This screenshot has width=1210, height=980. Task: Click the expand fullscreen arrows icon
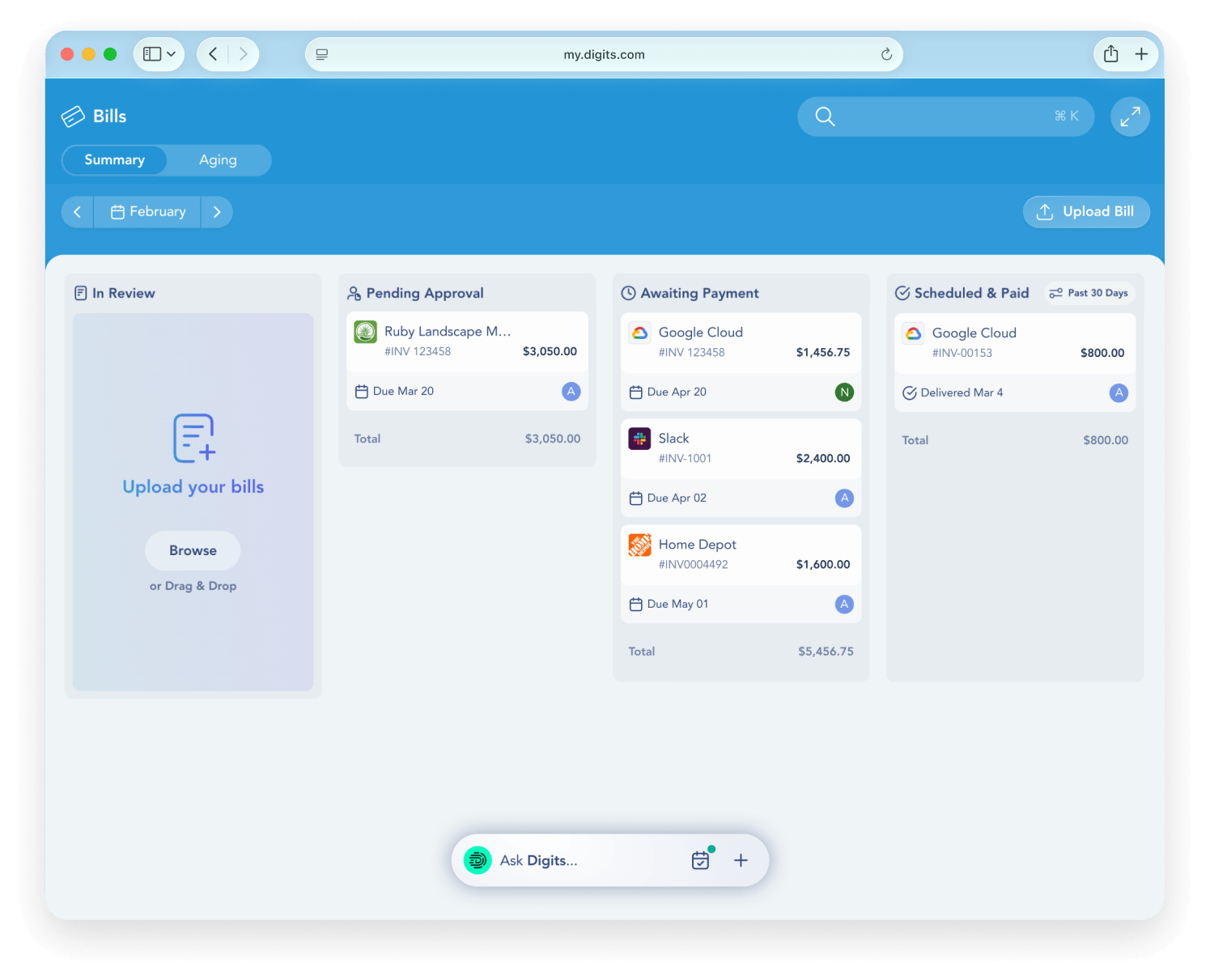coord(1130,117)
